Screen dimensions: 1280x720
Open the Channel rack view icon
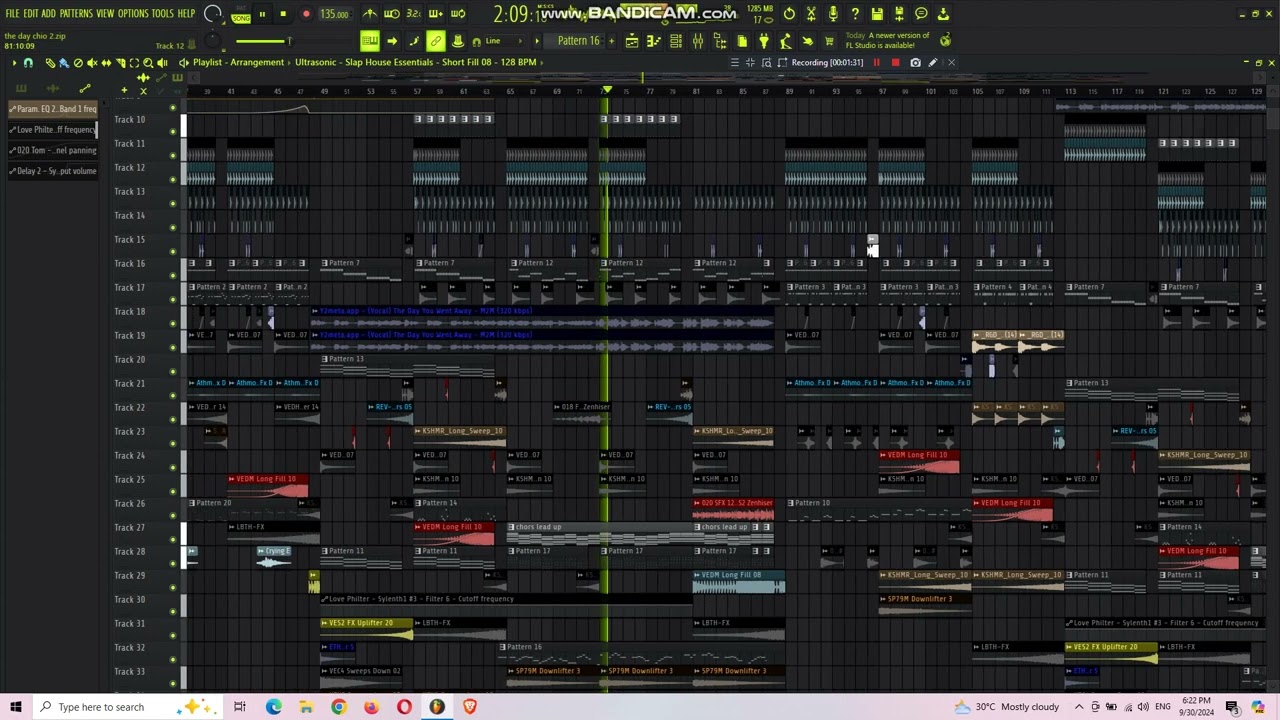coord(676,41)
